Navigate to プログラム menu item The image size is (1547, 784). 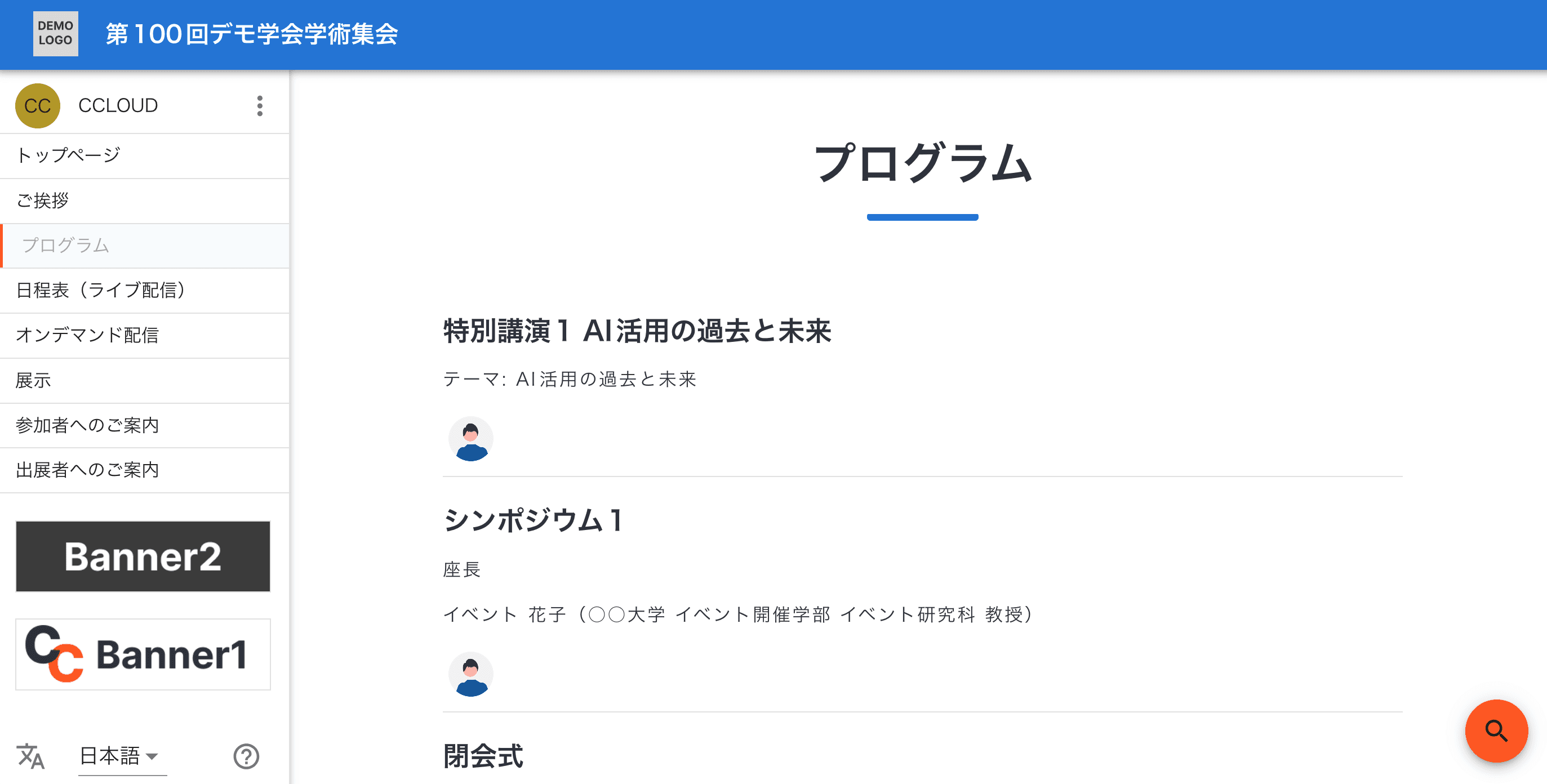tap(144, 244)
